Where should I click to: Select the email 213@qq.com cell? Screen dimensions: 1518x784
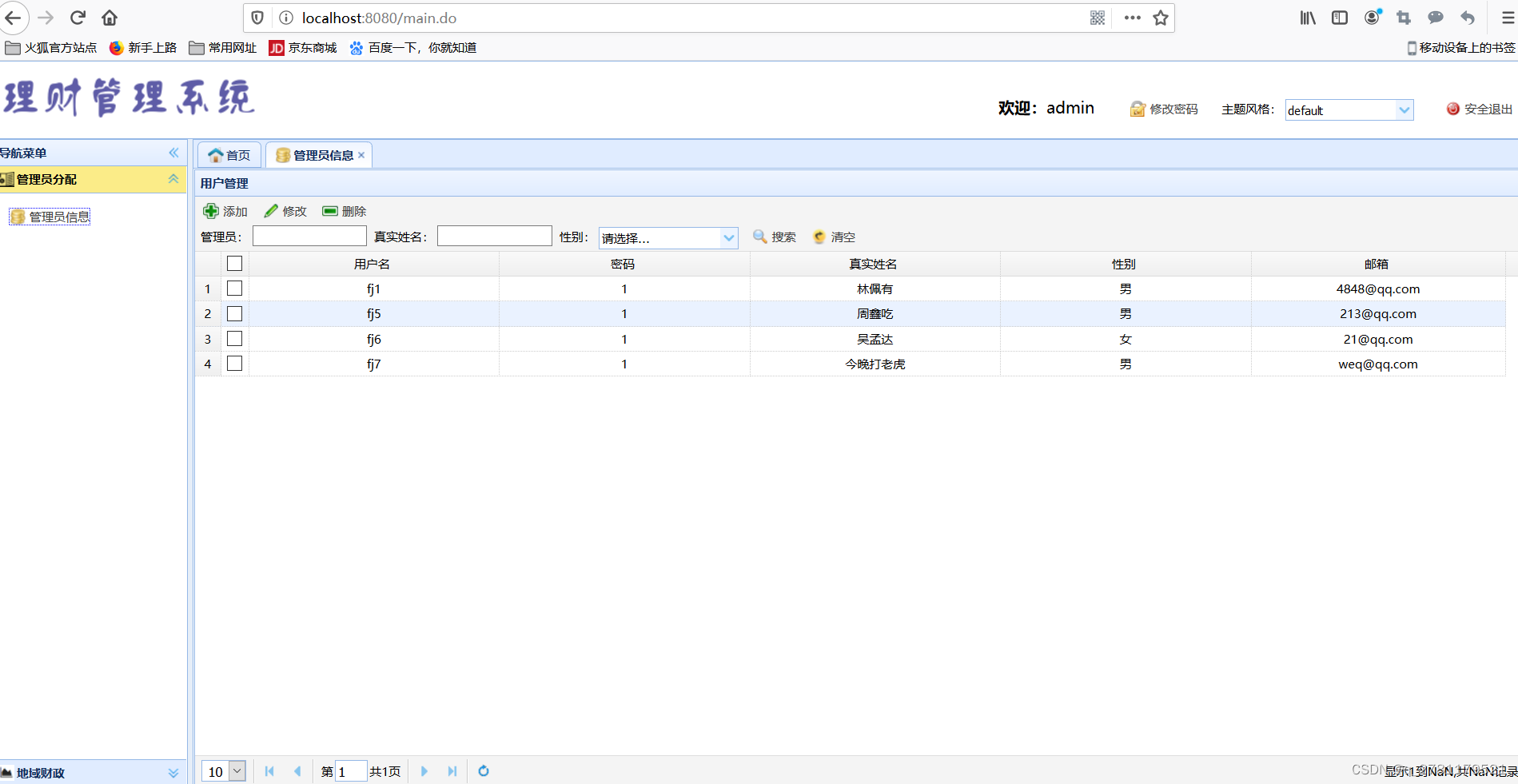click(1378, 313)
